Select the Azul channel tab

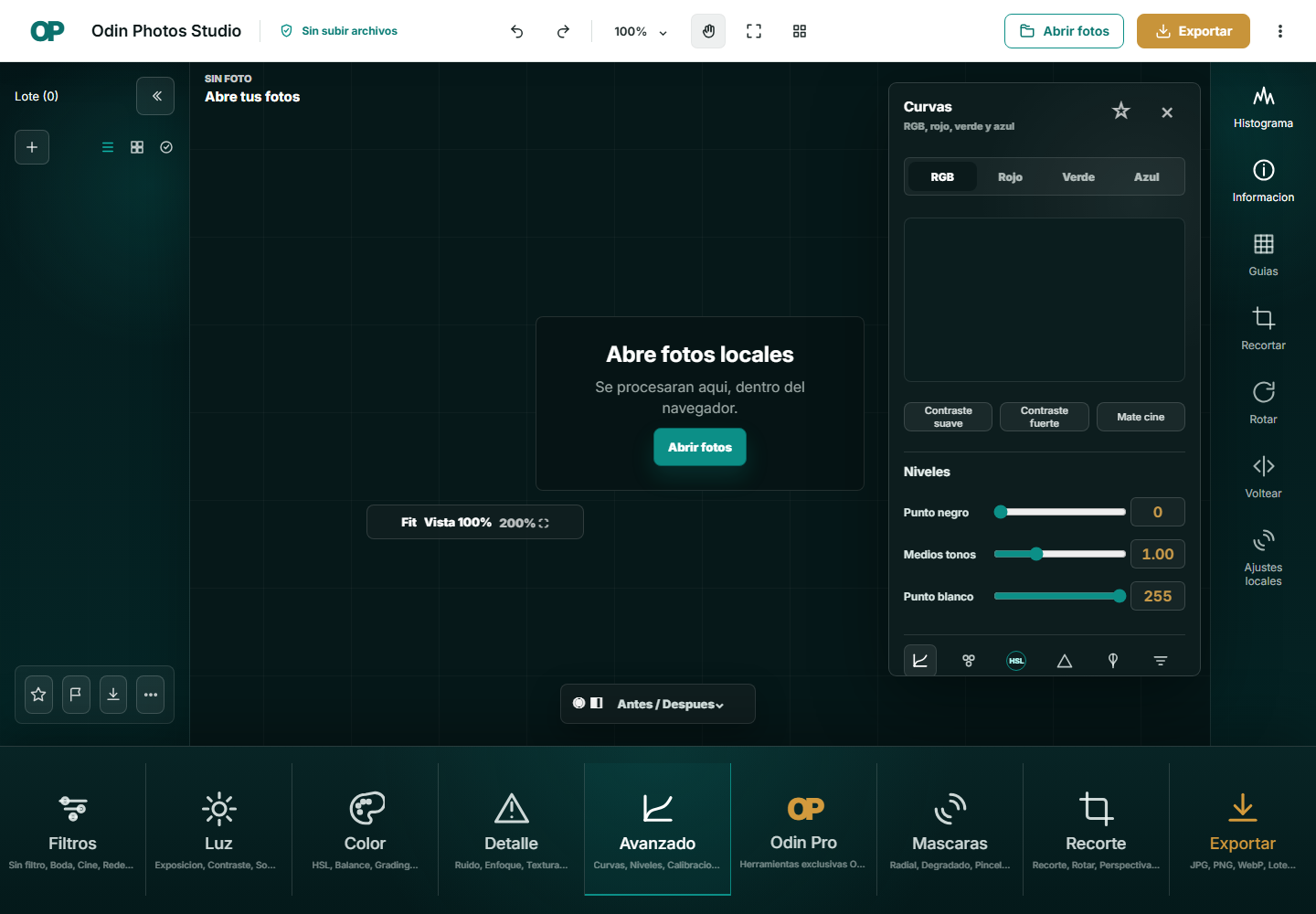(x=1146, y=176)
